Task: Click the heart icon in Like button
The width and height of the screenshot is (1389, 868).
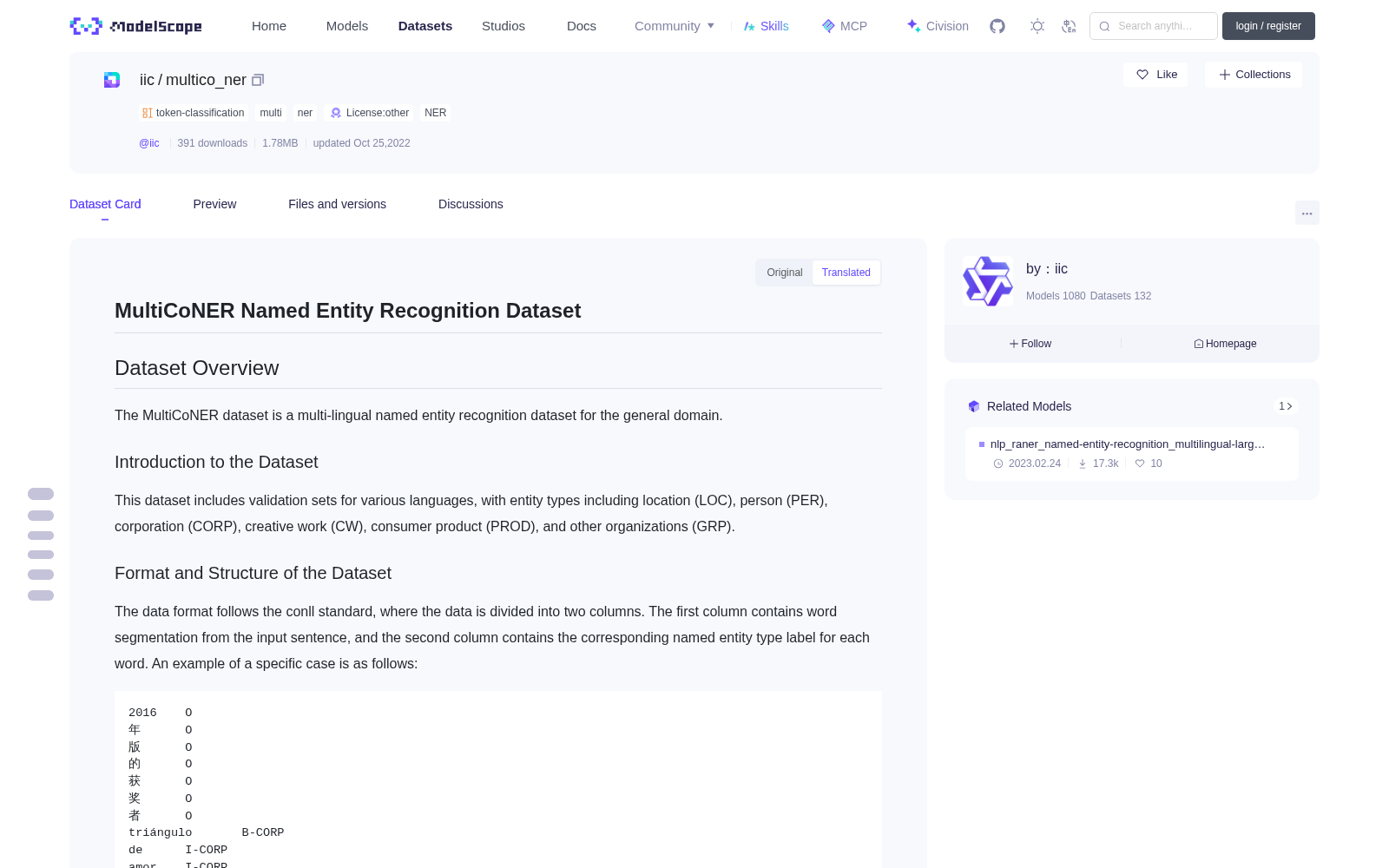Action: [x=1142, y=75]
